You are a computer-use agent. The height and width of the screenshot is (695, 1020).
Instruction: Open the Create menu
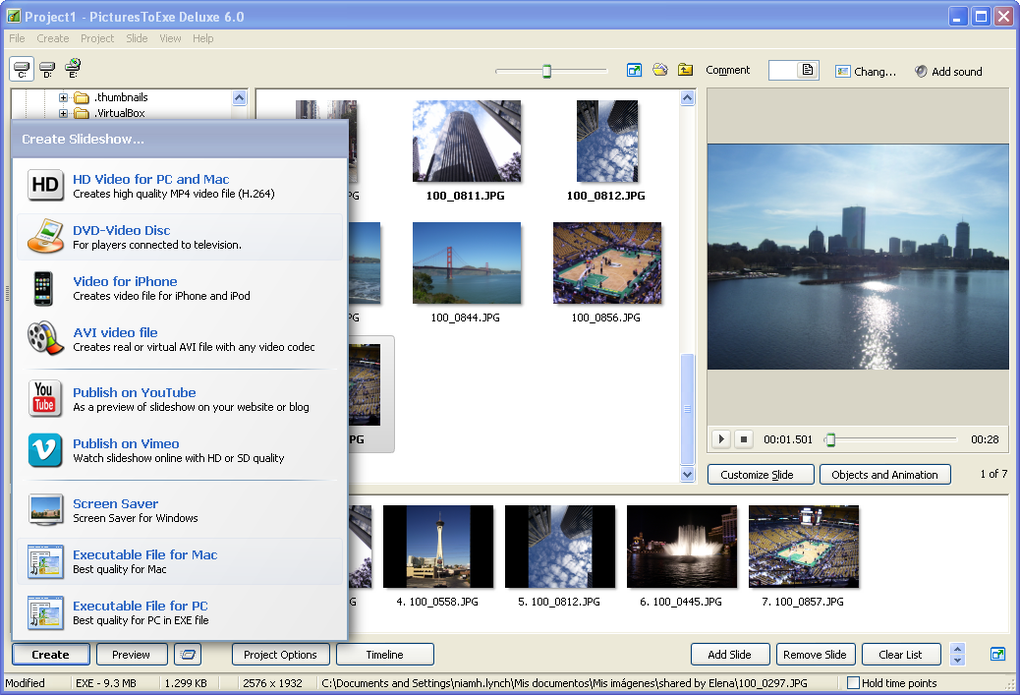[53, 38]
